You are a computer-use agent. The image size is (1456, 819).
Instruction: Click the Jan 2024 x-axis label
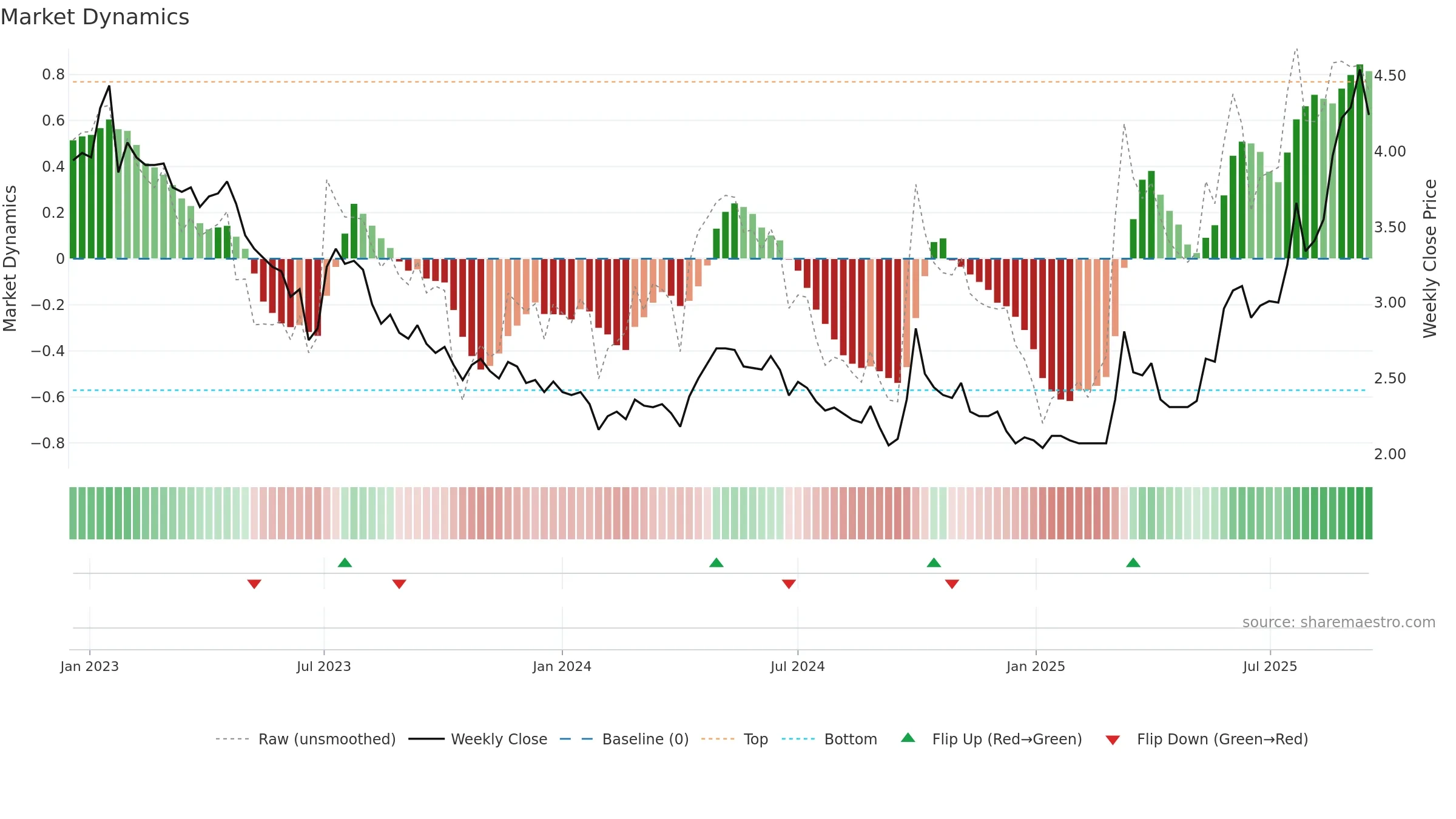pyautogui.click(x=562, y=666)
